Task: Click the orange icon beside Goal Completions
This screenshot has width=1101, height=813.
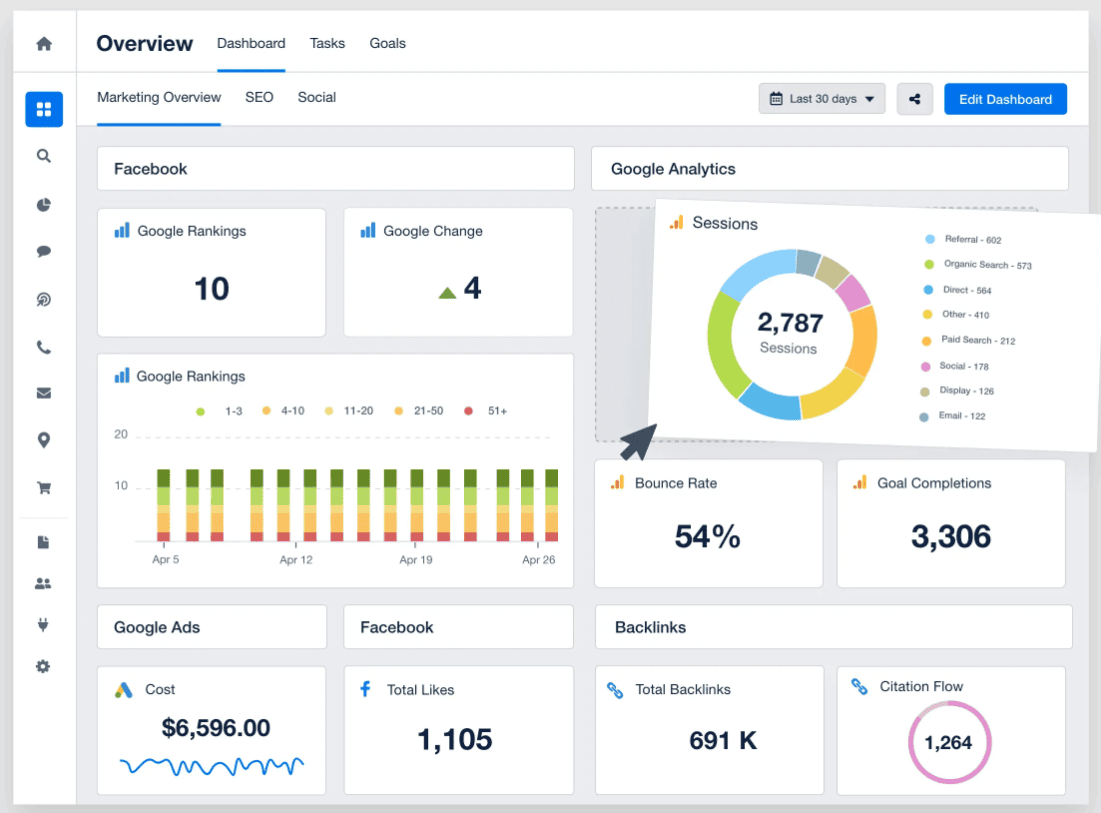Action: 859,482
